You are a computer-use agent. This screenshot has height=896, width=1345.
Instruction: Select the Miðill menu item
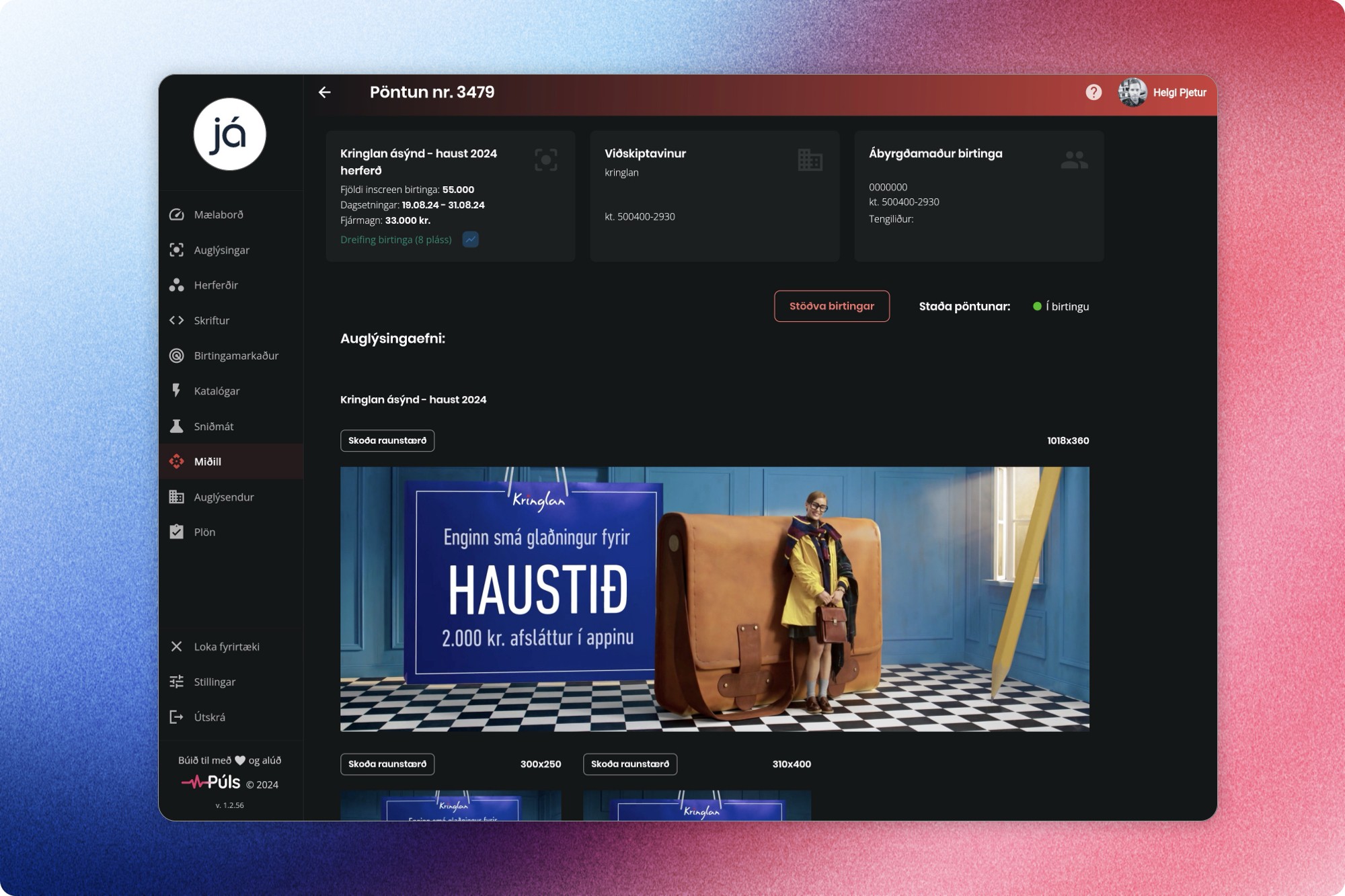click(x=208, y=462)
